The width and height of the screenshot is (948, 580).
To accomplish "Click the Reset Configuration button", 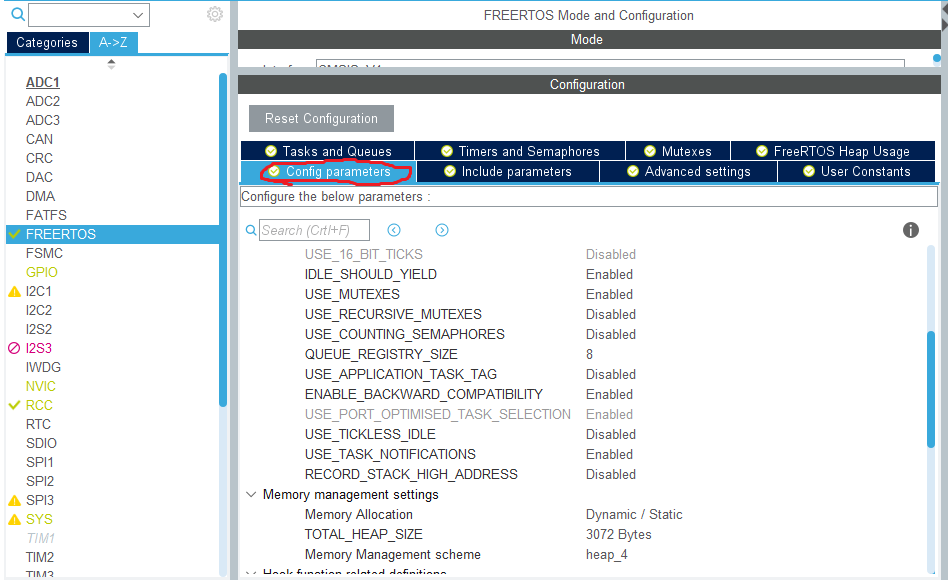I will click(321, 119).
